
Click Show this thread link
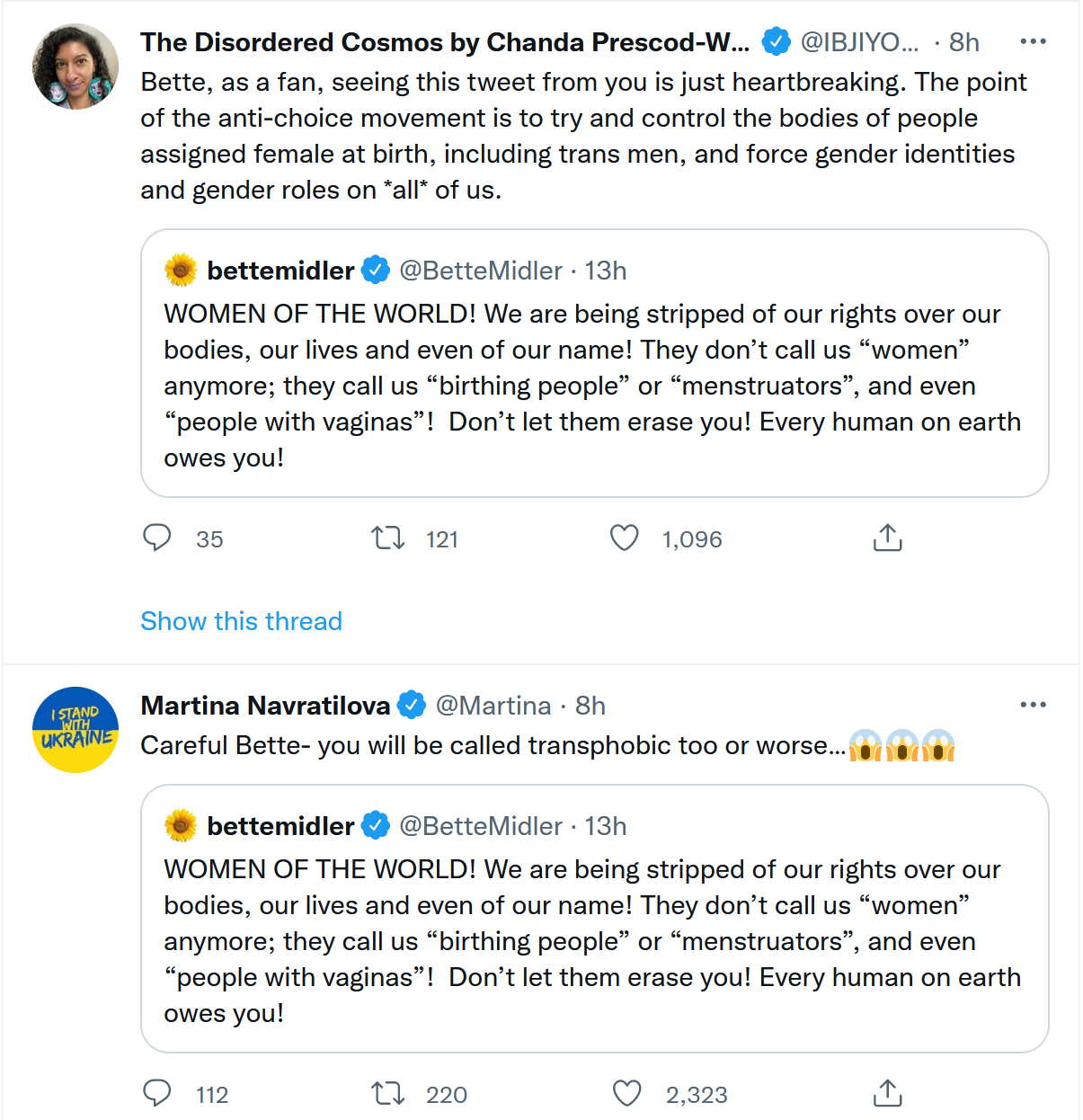(241, 621)
